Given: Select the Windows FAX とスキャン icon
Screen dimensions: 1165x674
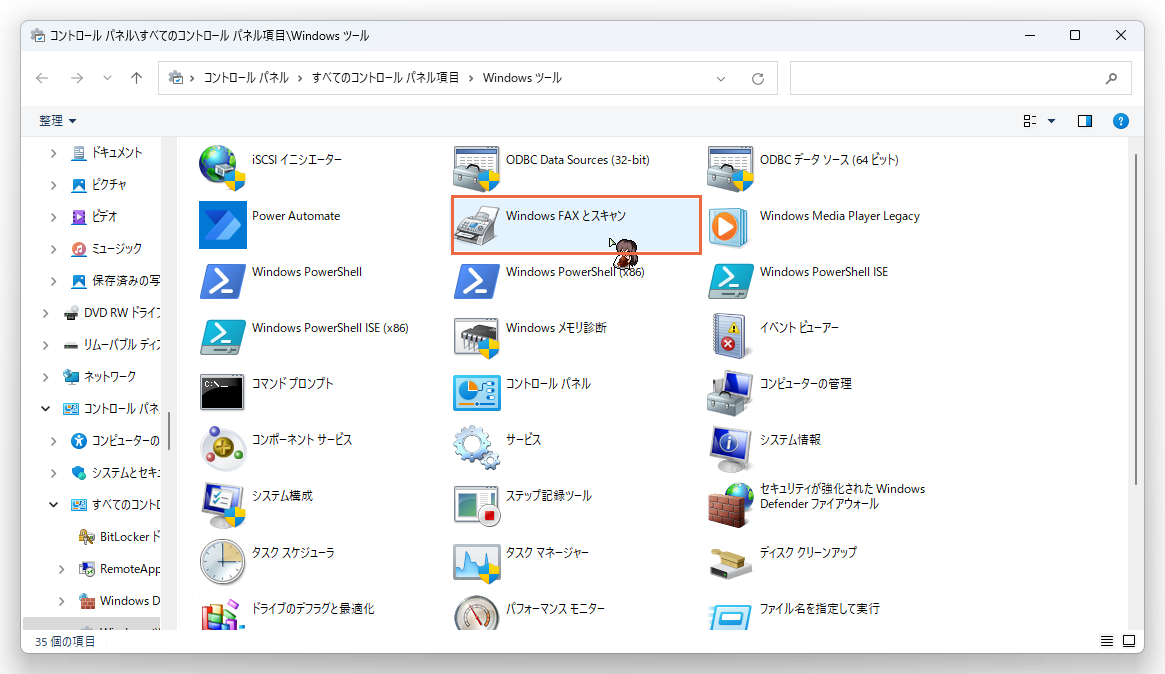Looking at the screenshot, I should coord(476,224).
